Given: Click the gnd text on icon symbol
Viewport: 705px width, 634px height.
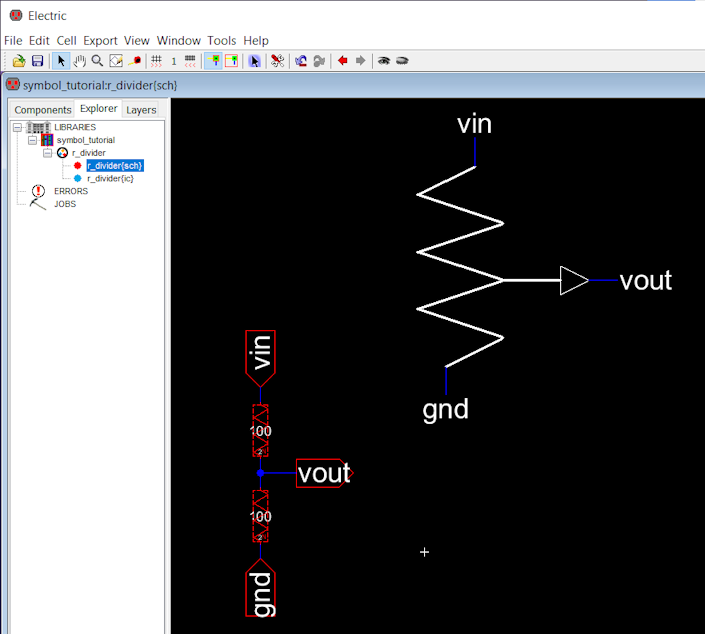Looking at the screenshot, I should coord(446,410).
